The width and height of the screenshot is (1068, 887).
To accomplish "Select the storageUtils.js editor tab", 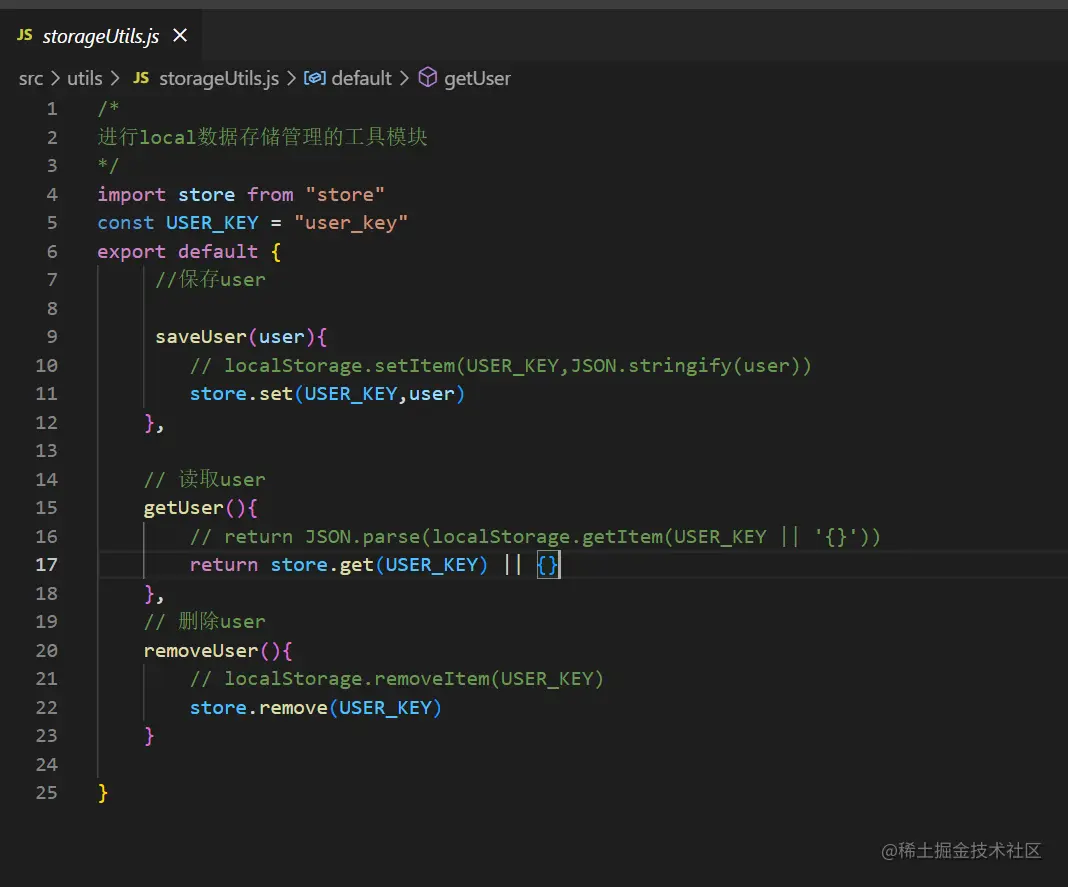I will click(101, 35).
